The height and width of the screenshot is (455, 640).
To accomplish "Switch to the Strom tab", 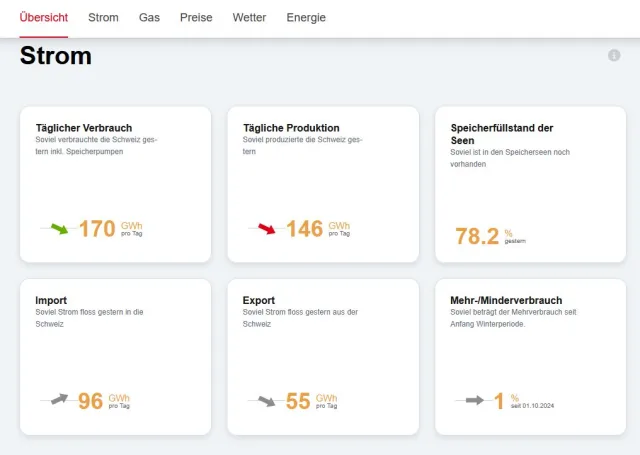I will 103,18.
